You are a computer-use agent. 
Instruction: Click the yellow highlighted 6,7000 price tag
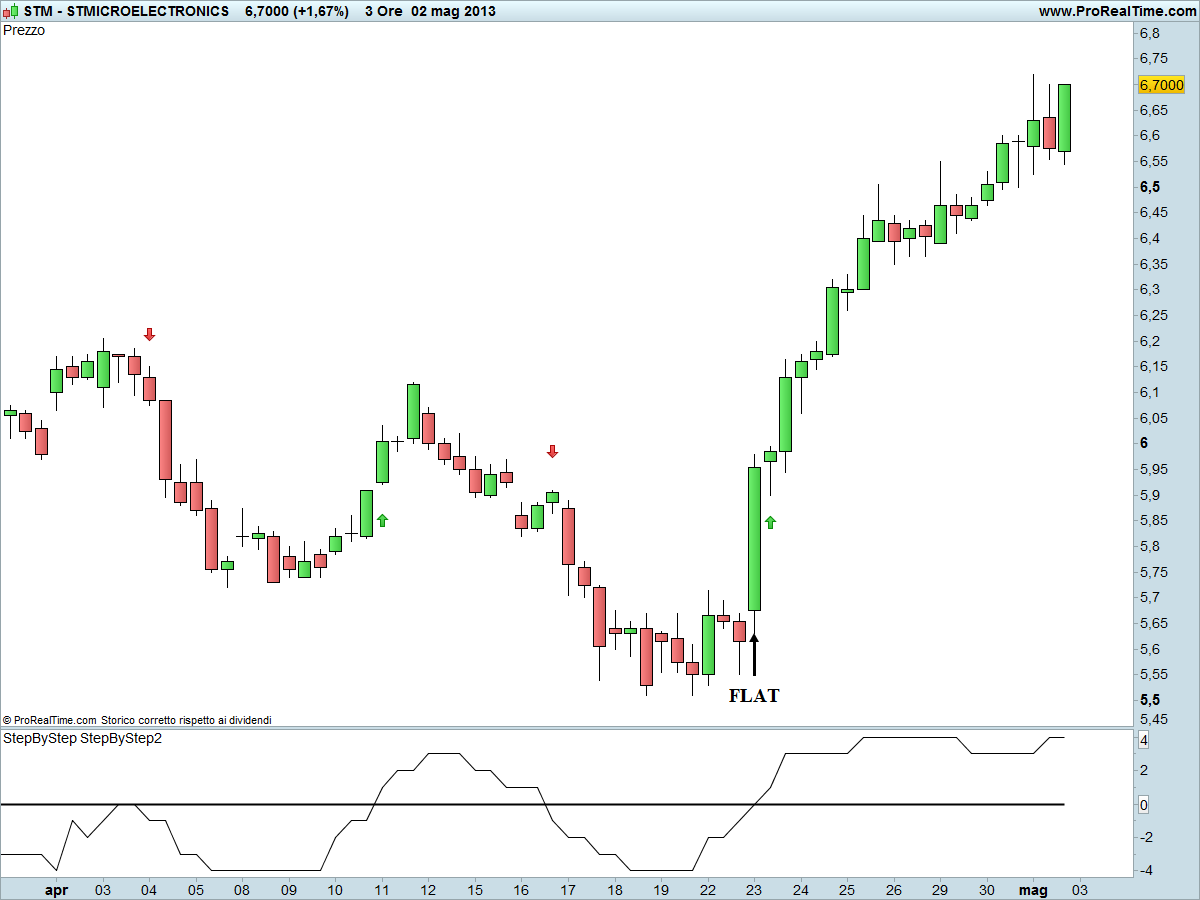pos(1161,85)
